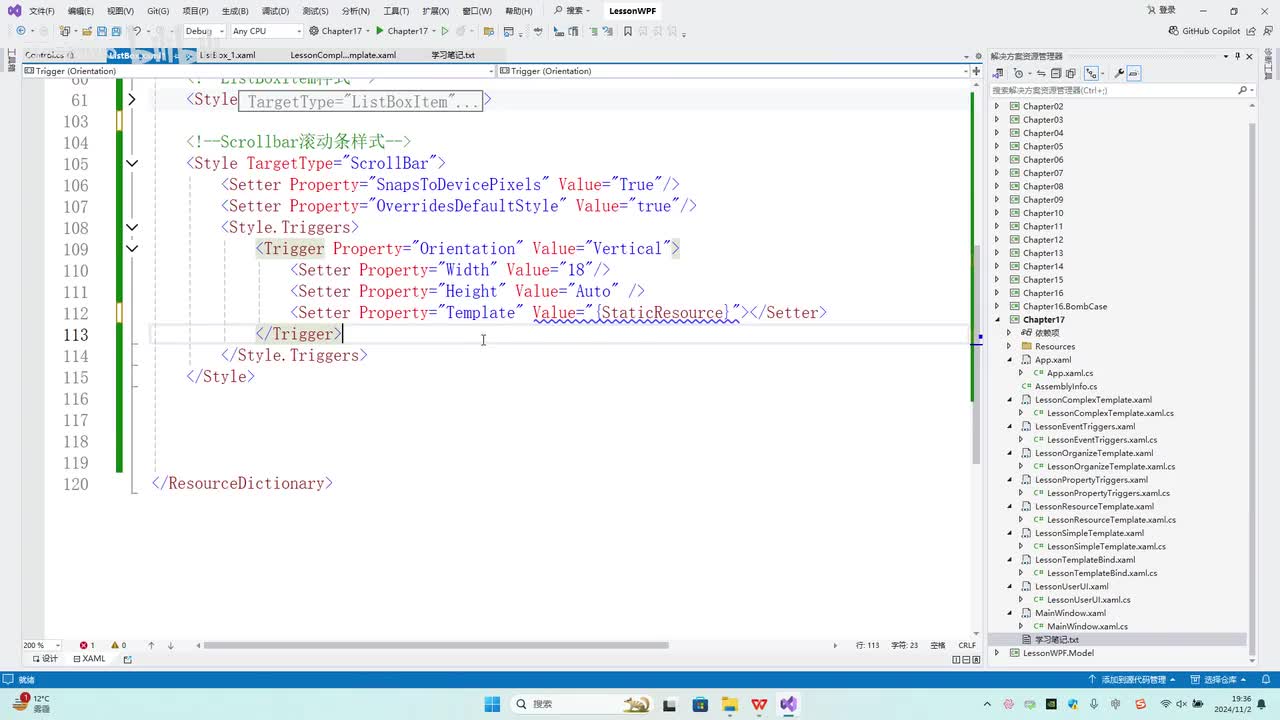The height and width of the screenshot is (720, 1280).
Task: Click the Undo arrow in the toolbar
Action: pos(137,31)
